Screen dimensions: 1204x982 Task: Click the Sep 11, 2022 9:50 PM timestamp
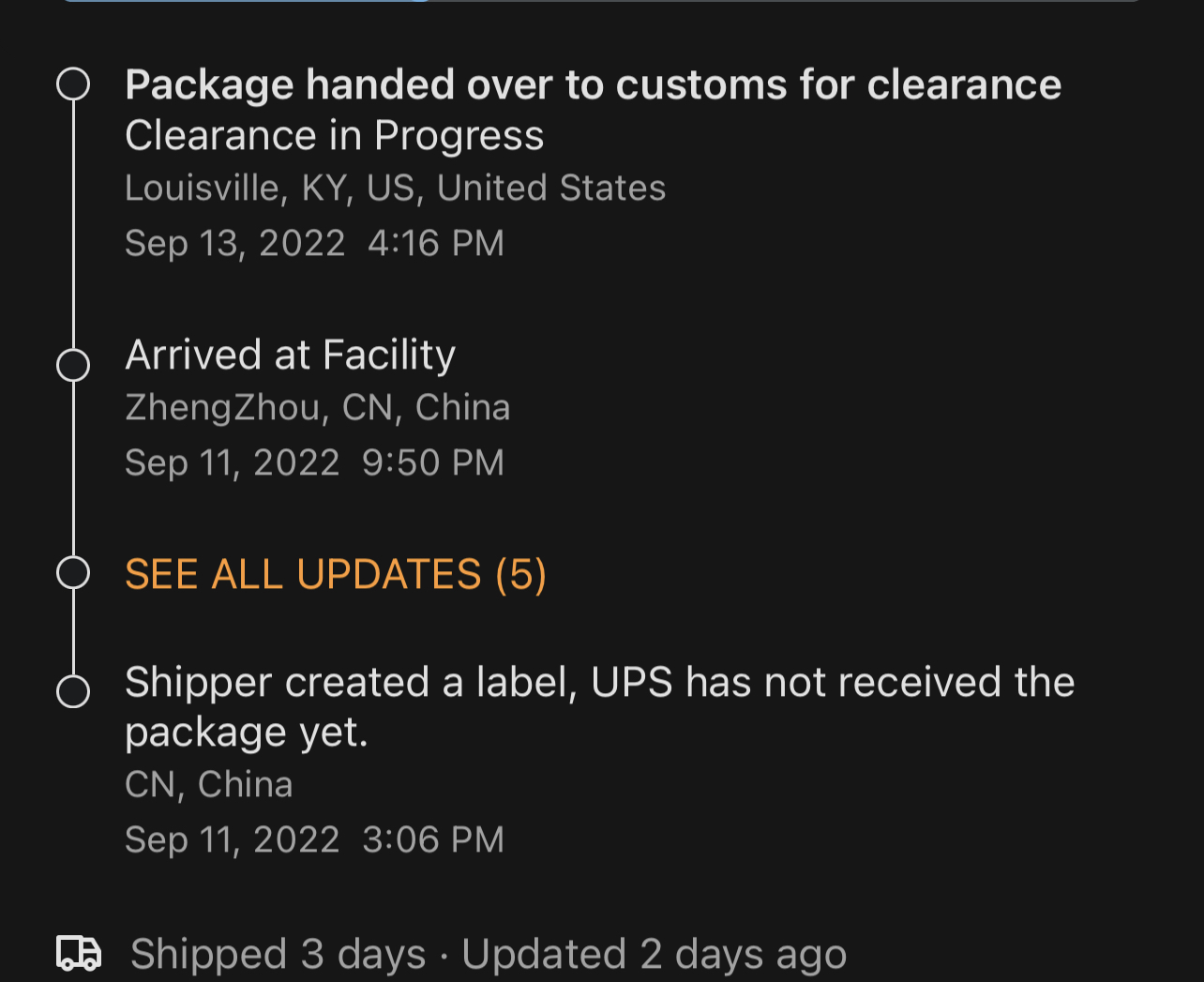[x=314, y=462]
